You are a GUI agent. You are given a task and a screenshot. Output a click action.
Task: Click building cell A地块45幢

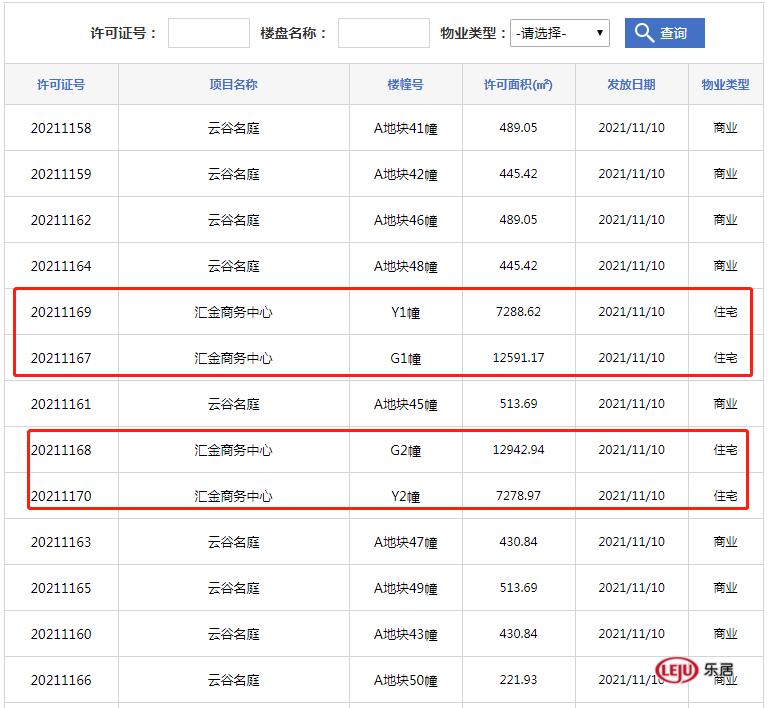406,404
